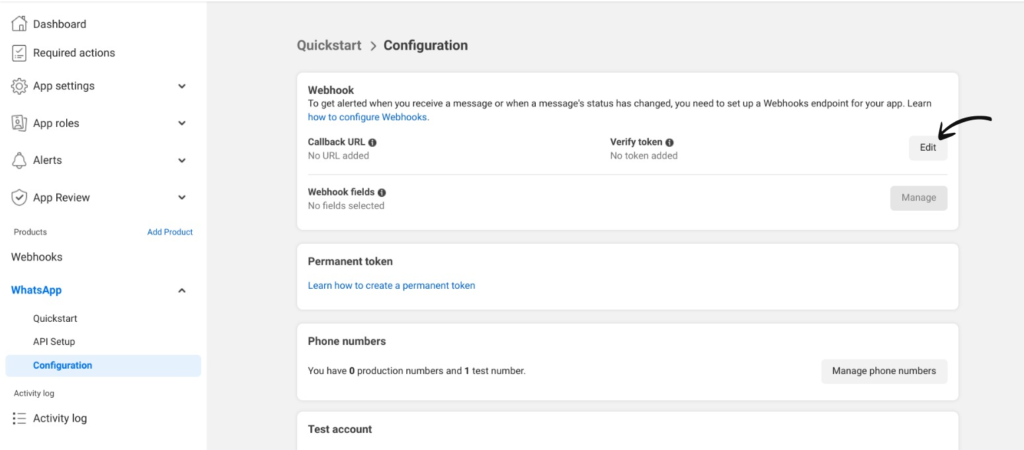Open the API Setup sidebar item
The width and height of the screenshot is (1024, 450).
(x=54, y=342)
